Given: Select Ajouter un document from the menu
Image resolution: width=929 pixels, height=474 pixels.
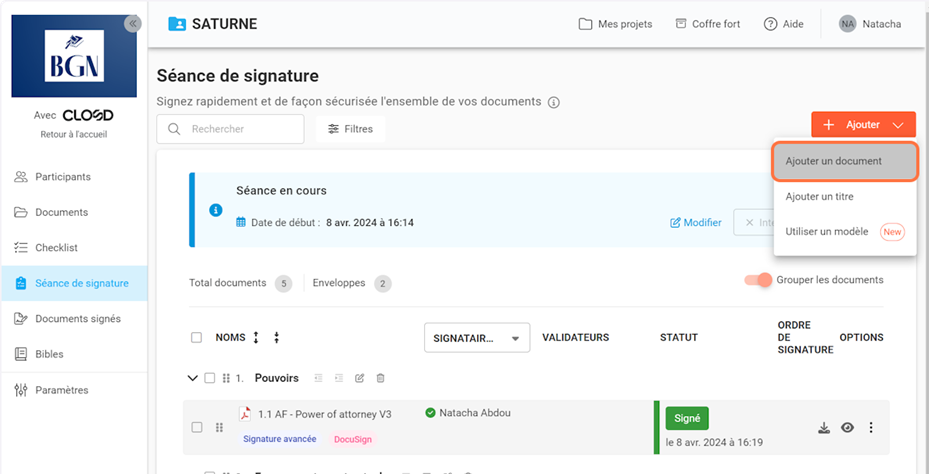Looking at the screenshot, I should pos(845,161).
